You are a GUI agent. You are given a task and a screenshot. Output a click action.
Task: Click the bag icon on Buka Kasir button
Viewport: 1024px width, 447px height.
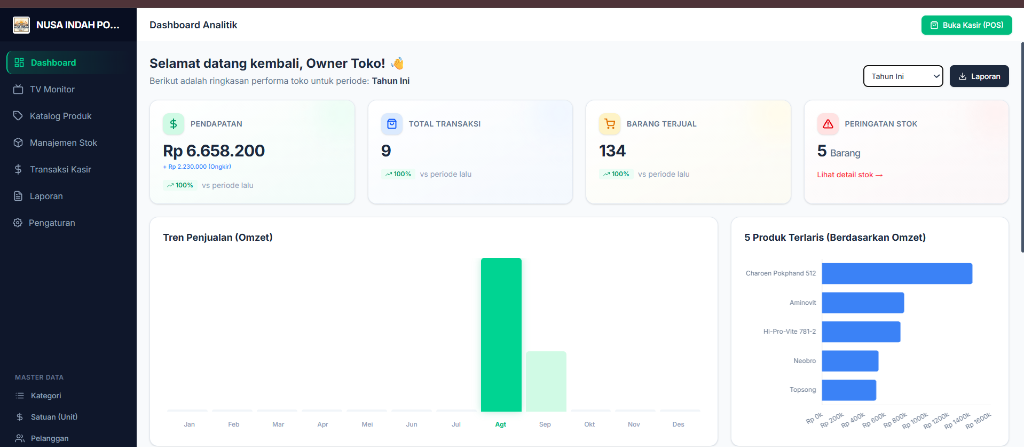coord(935,25)
